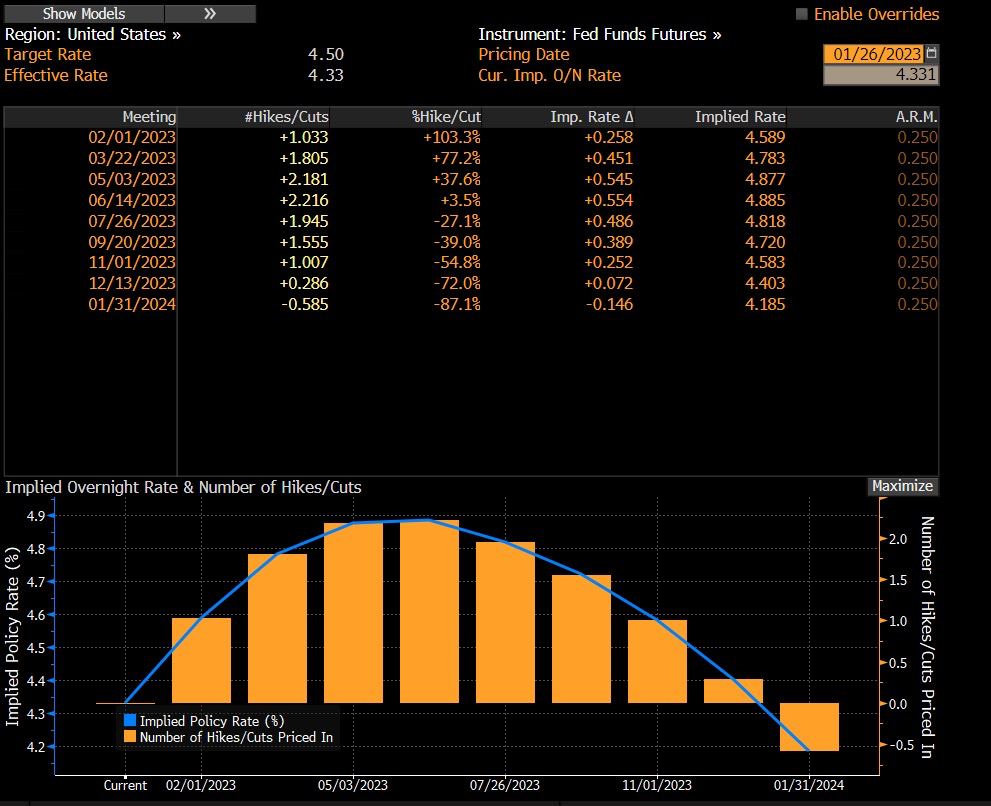Click the negative orange bar for 01/31/2024
Viewport: 991px width, 806px height.
pos(809,727)
